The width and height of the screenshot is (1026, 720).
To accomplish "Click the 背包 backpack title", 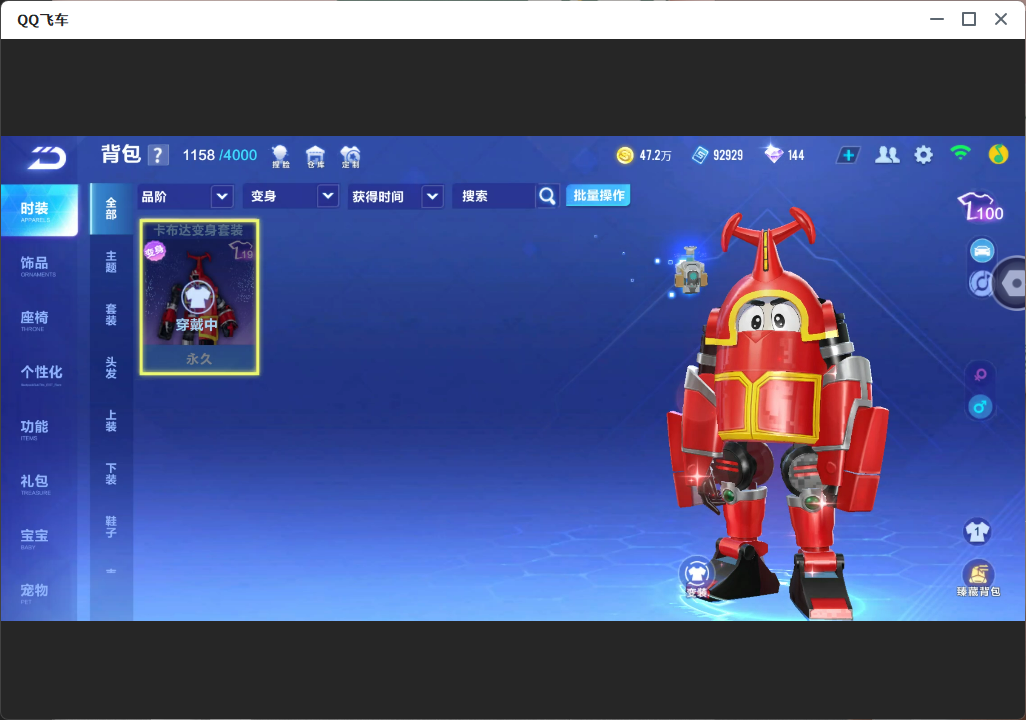I will click(x=121, y=154).
